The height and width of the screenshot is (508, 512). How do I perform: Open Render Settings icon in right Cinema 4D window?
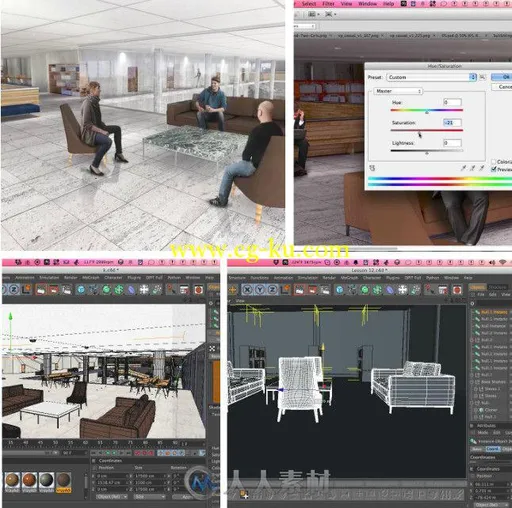pos(325,290)
